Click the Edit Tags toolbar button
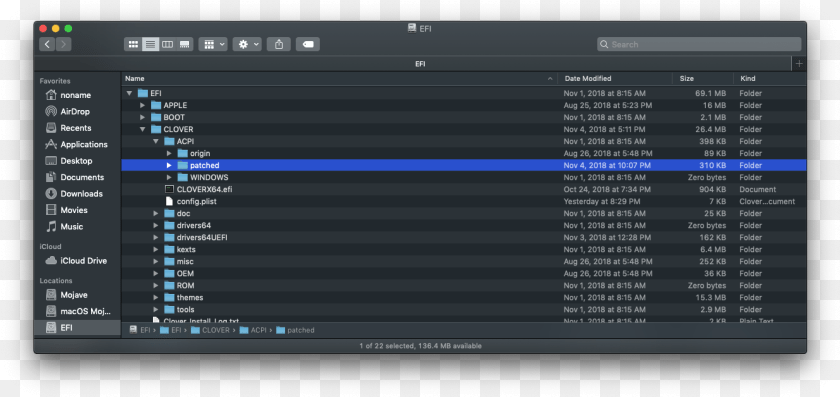The image size is (840, 397). pyautogui.click(x=308, y=44)
